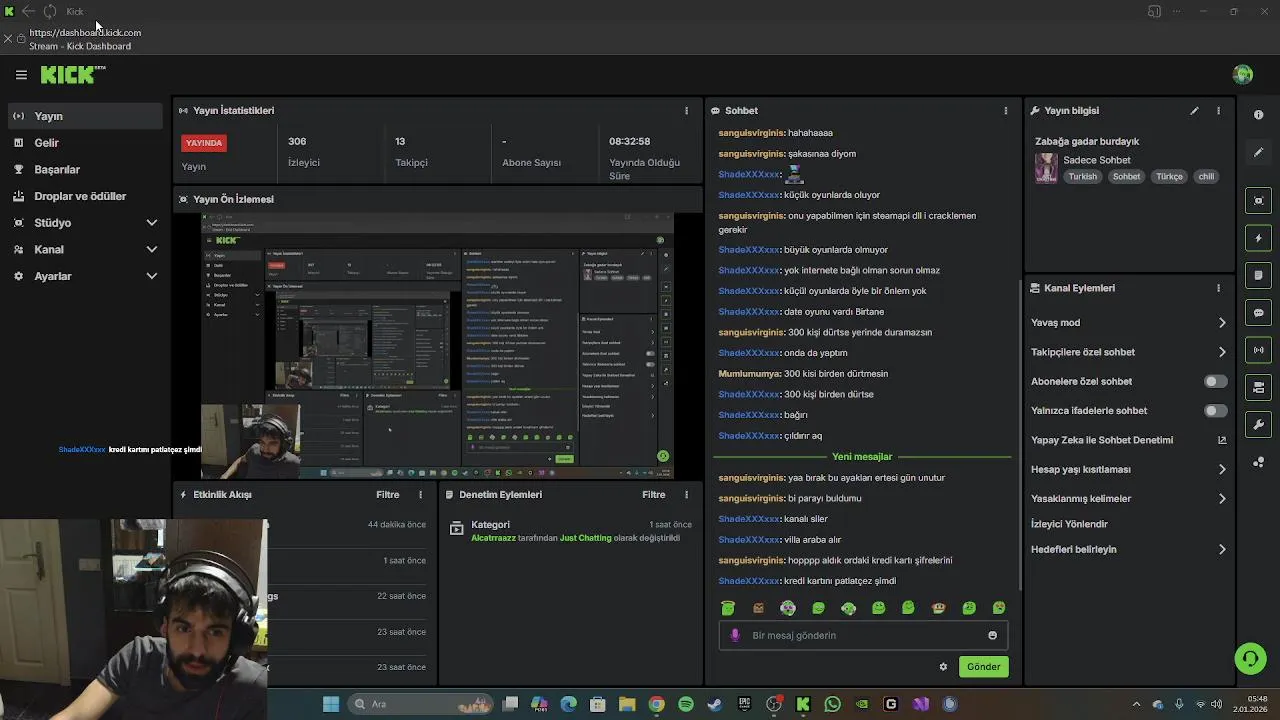Click the pencil edit icon in right rail
Screen dimensions: 1280x720
point(1258,153)
